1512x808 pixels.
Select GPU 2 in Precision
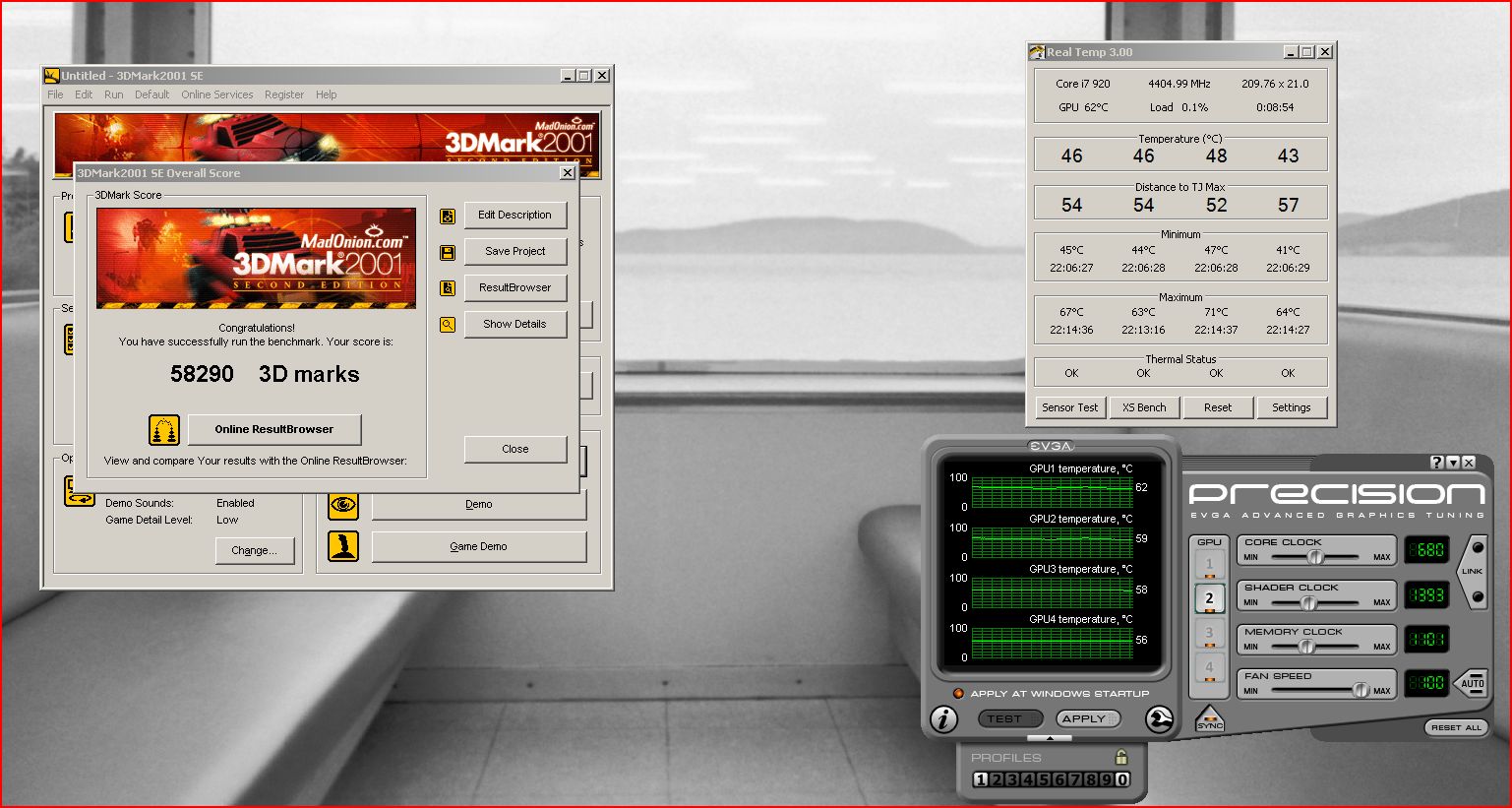pyautogui.click(x=1210, y=598)
